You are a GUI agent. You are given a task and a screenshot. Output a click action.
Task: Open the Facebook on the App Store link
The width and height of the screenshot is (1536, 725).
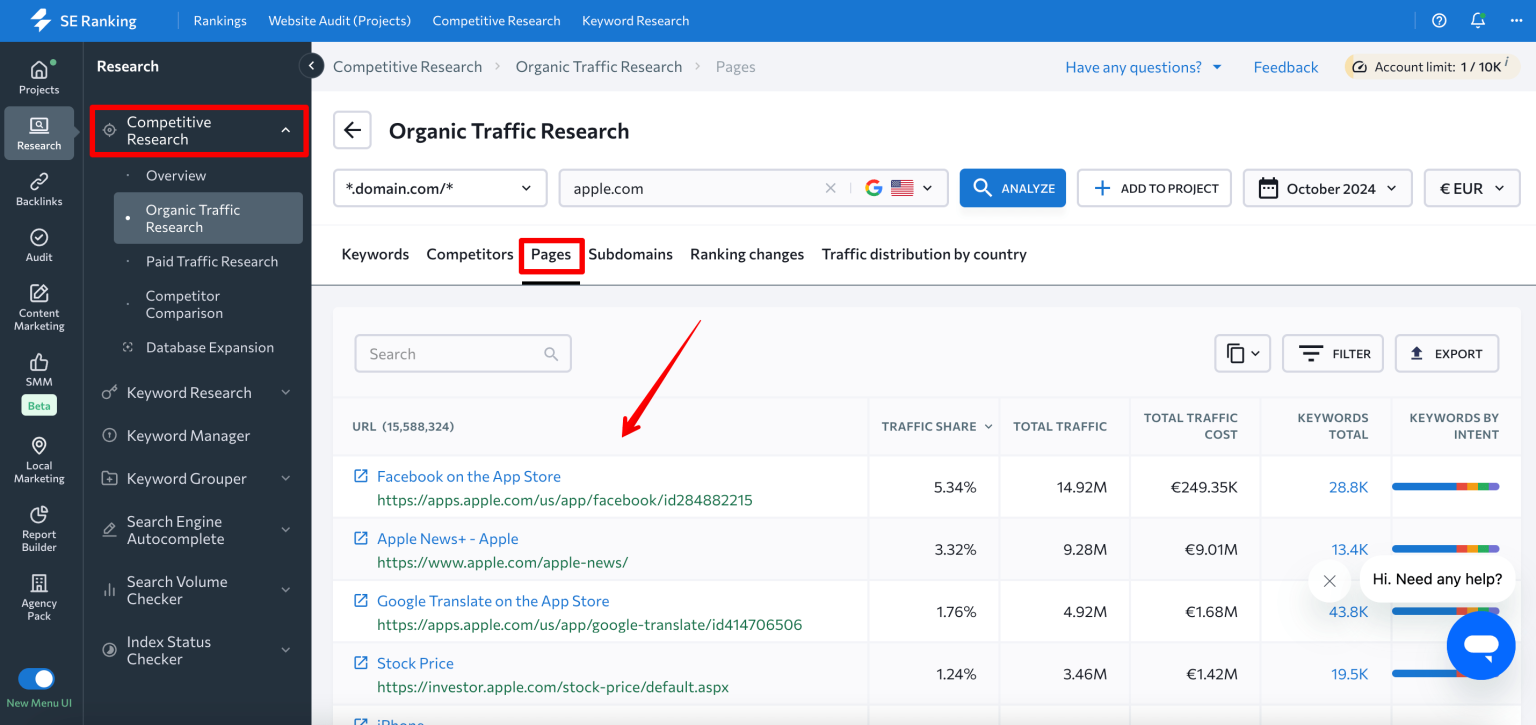(468, 476)
